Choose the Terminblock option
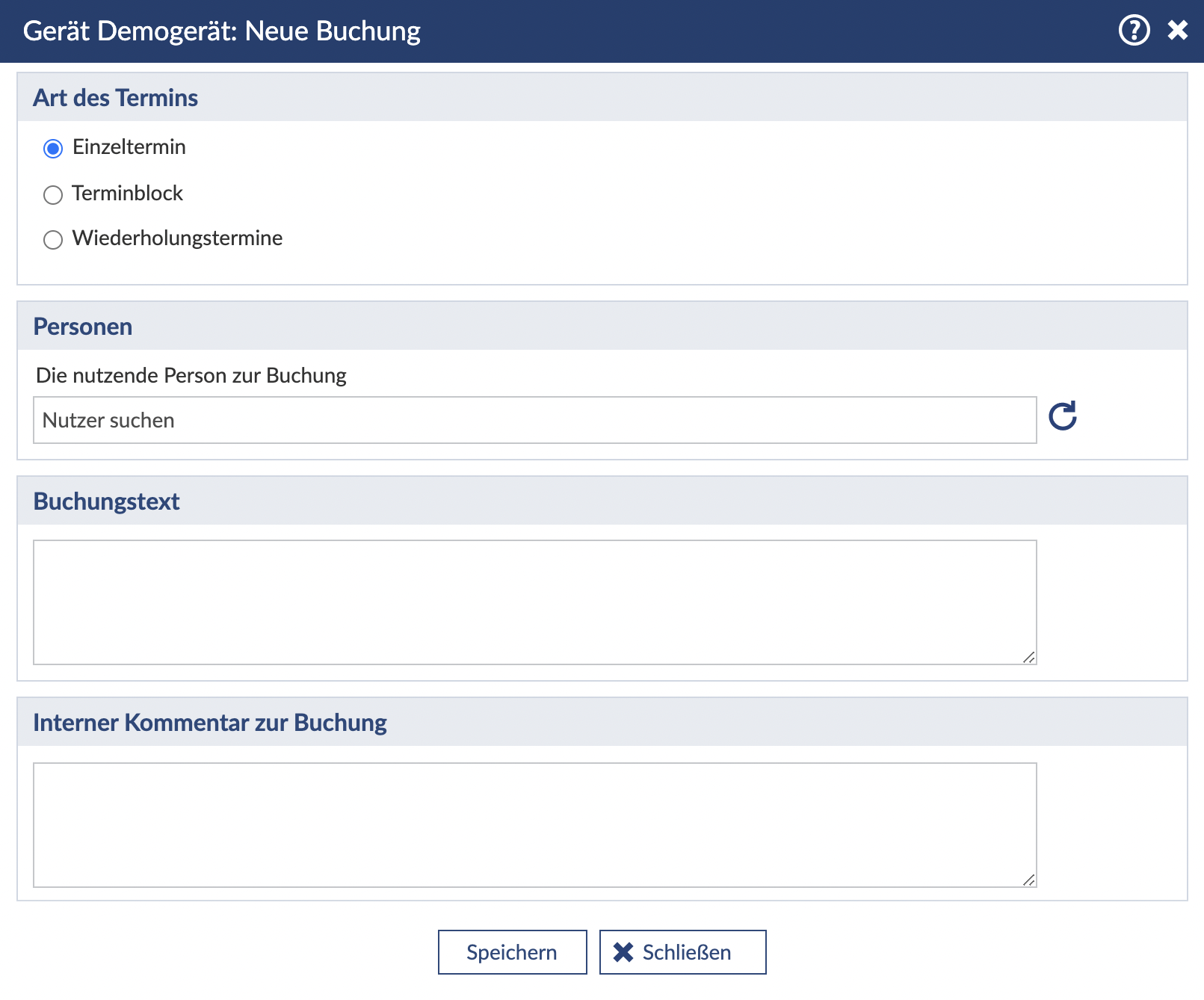The image size is (1204, 1000). [53, 195]
